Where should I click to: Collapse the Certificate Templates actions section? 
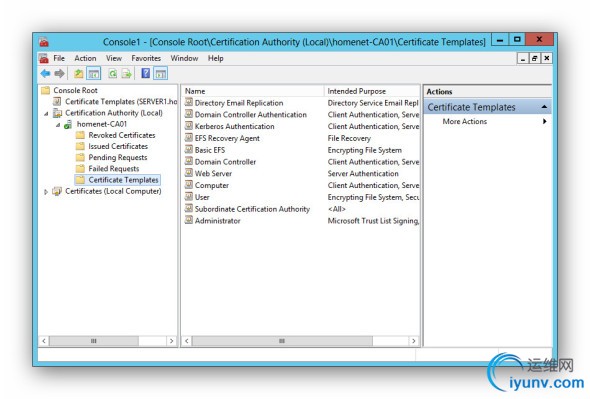coord(544,107)
